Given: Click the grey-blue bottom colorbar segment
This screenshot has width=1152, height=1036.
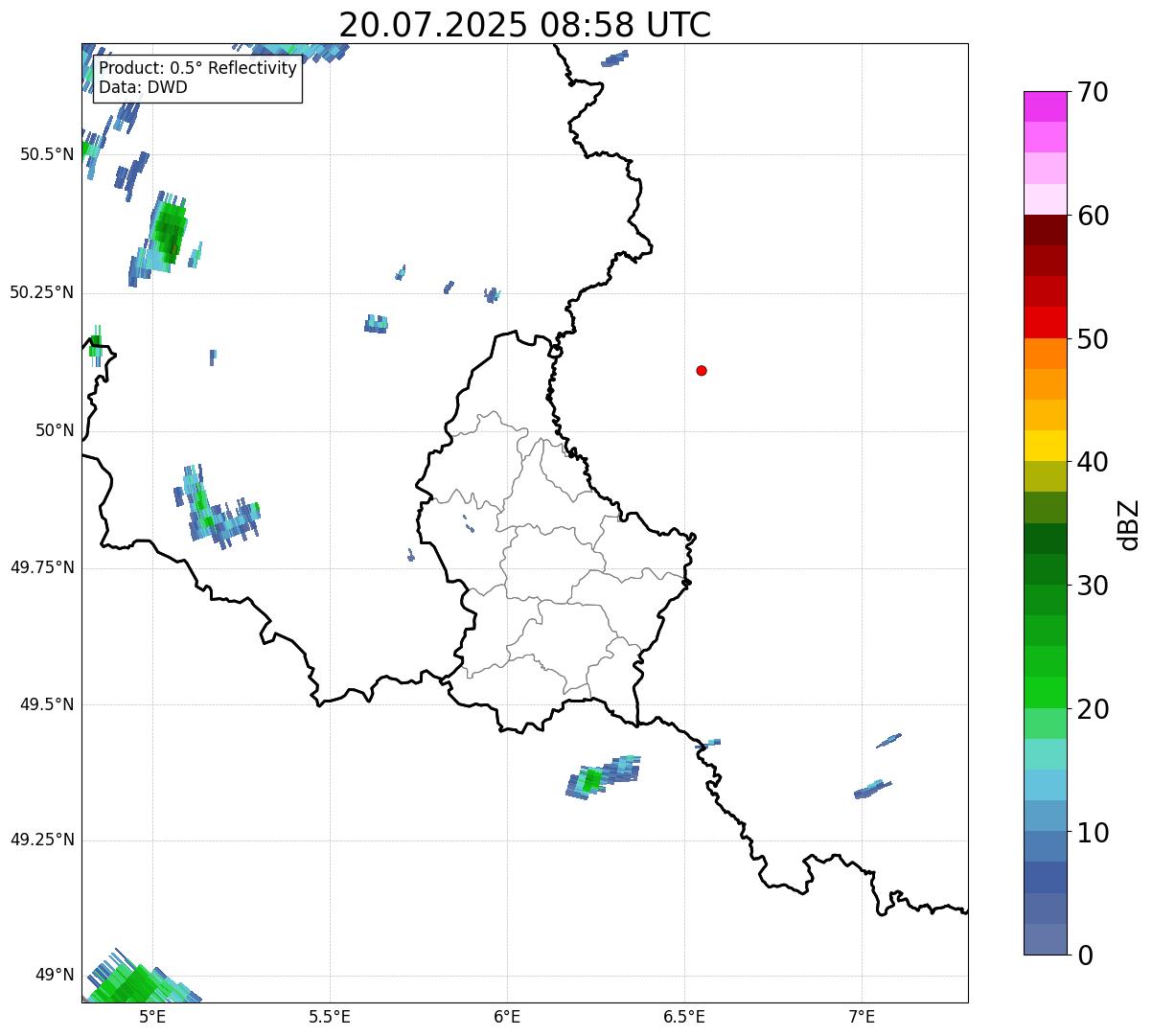Looking at the screenshot, I should tap(1046, 939).
